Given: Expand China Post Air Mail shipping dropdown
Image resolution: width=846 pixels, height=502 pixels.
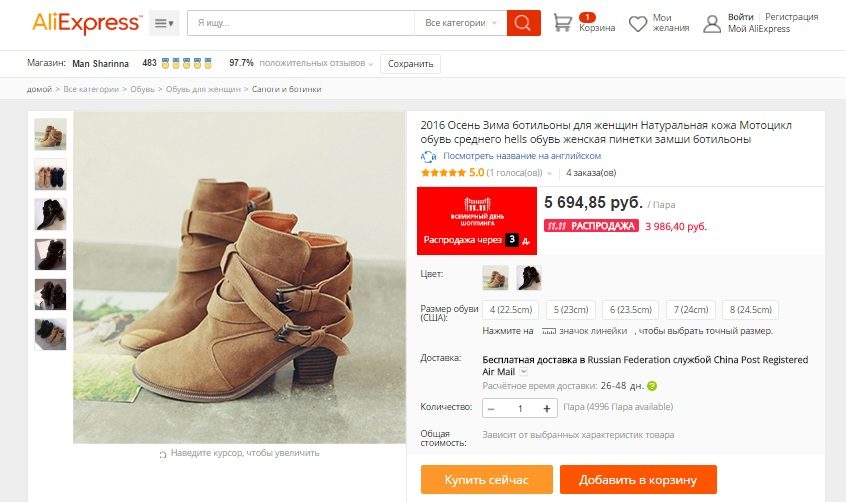Looking at the screenshot, I should click(523, 372).
